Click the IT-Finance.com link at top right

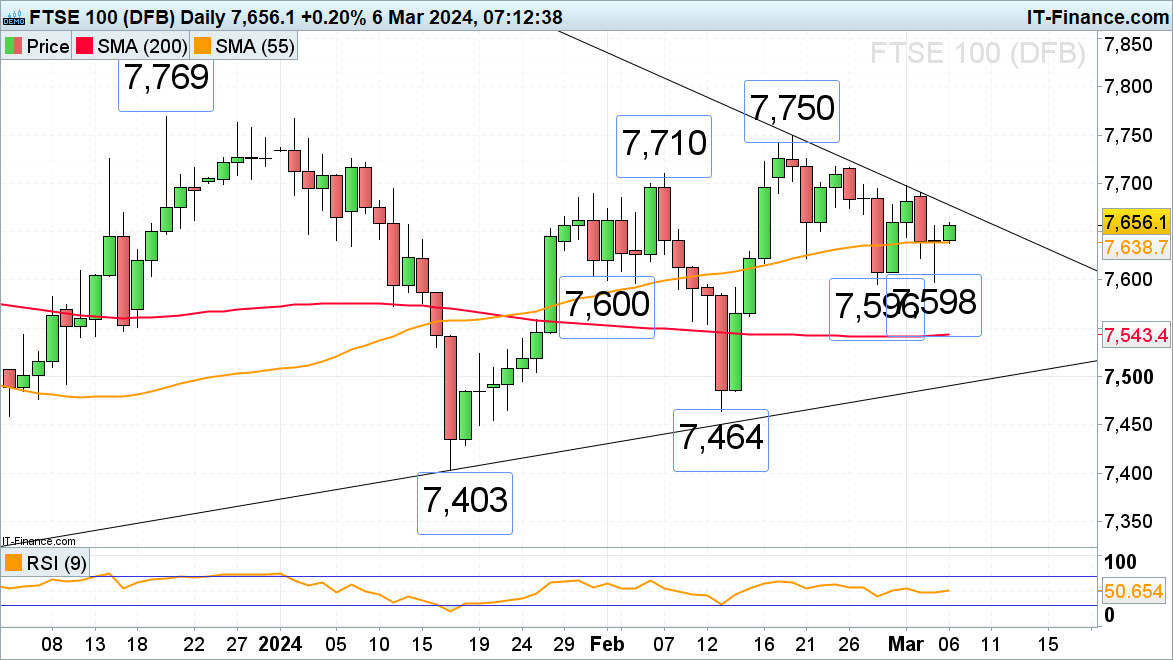coord(1097,16)
